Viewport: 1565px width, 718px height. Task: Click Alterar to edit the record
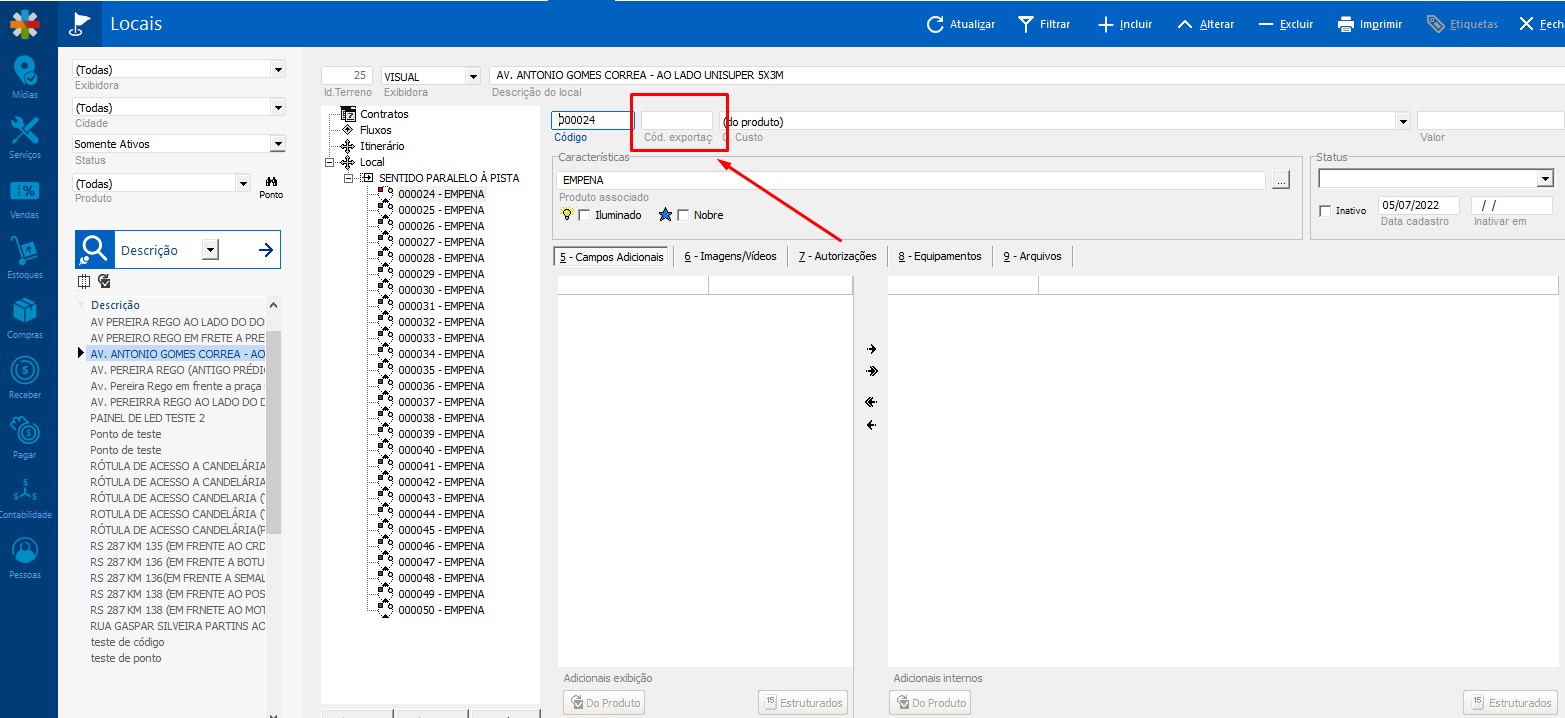(1205, 24)
